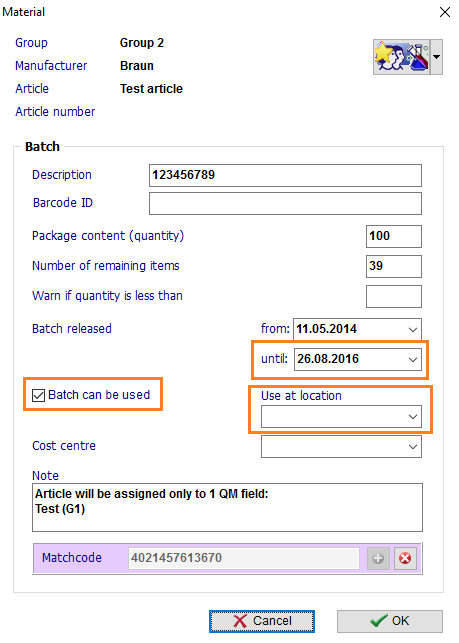Click the Number of remaining items field
The width and height of the screenshot is (459, 643).
tap(394, 267)
